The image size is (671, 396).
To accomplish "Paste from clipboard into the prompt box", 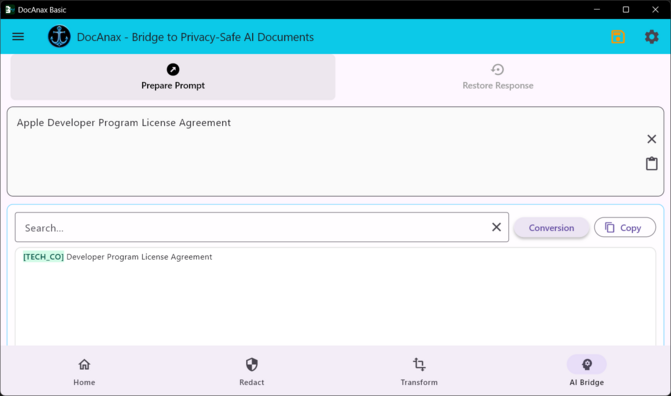I will [651, 164].
